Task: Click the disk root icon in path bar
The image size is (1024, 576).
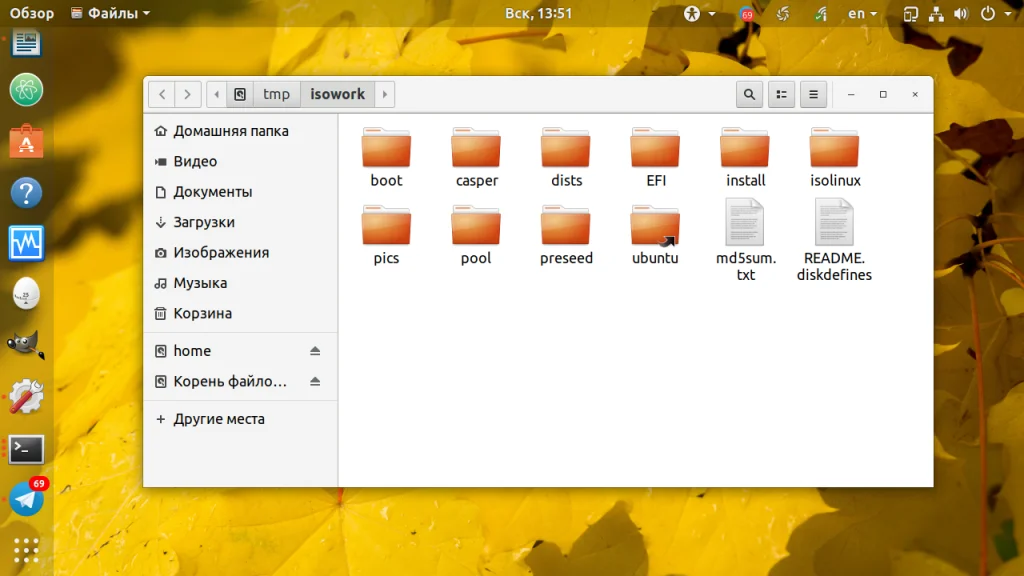Action: coord(240,94)
